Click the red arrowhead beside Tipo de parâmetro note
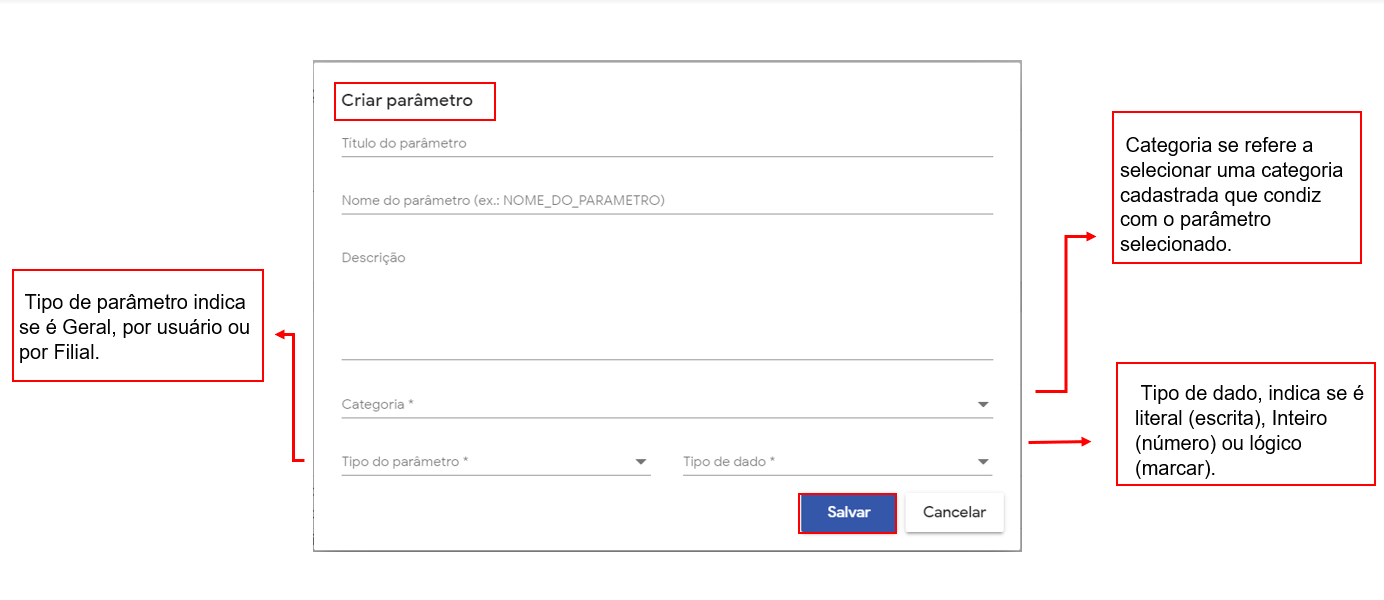Image resolution: width=1384 pixels, height=600 pixels. point(281,335)
